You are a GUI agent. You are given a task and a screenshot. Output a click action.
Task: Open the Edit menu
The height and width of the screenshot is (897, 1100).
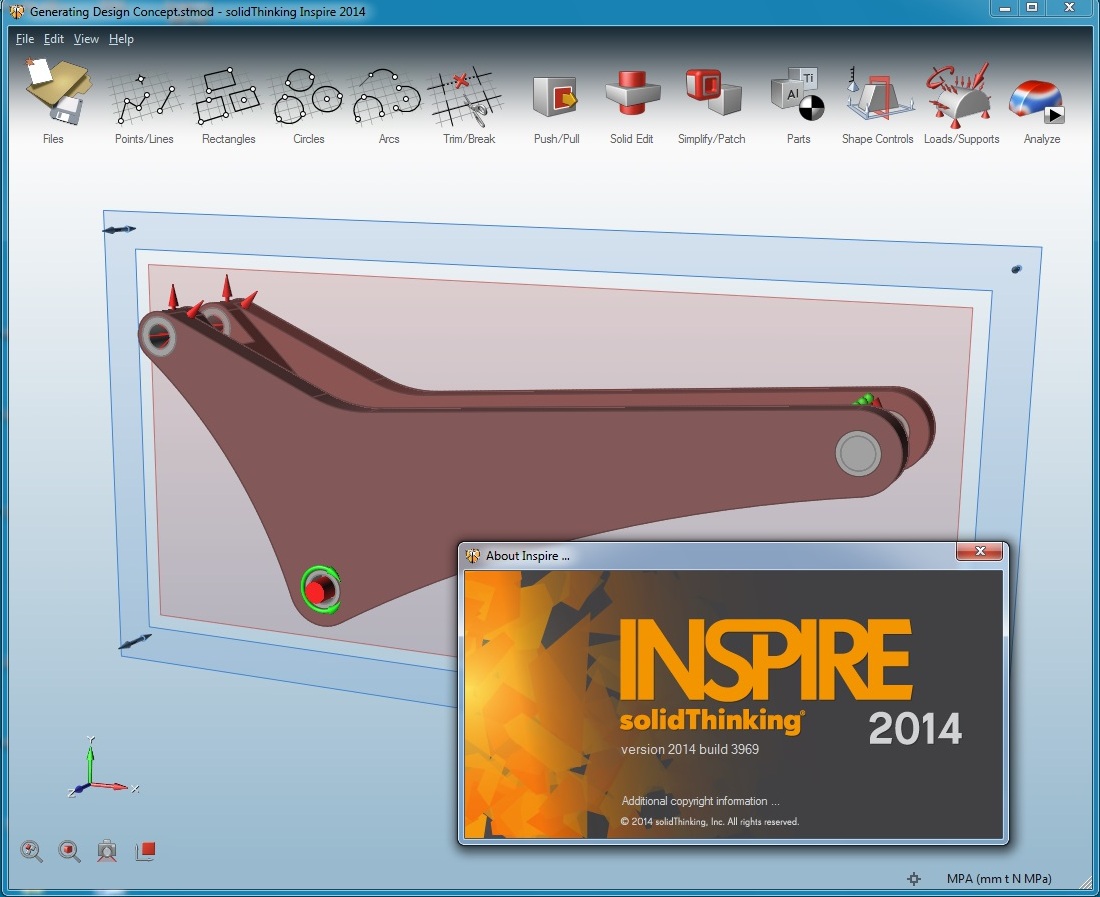point(53,39)
